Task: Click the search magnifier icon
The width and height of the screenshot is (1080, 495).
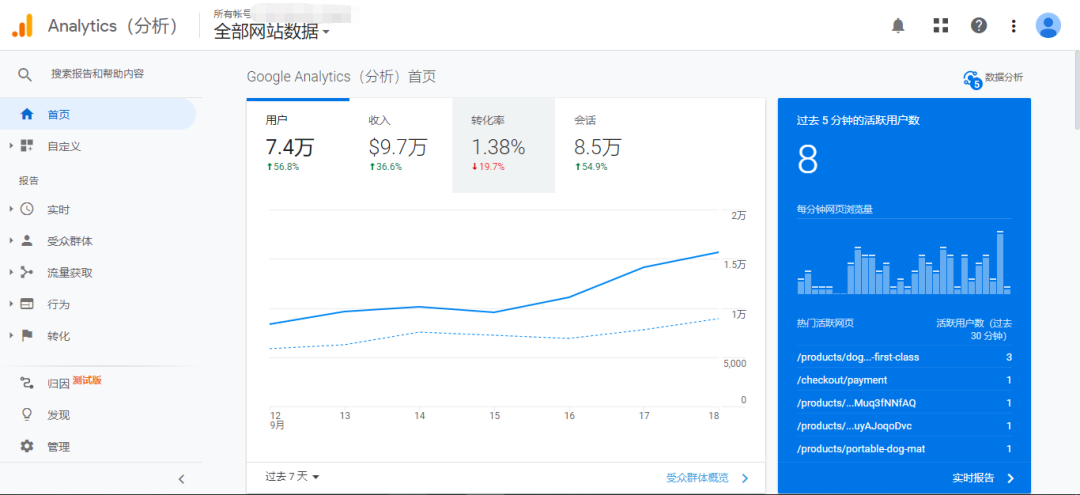Action: [x=25, y=74]
